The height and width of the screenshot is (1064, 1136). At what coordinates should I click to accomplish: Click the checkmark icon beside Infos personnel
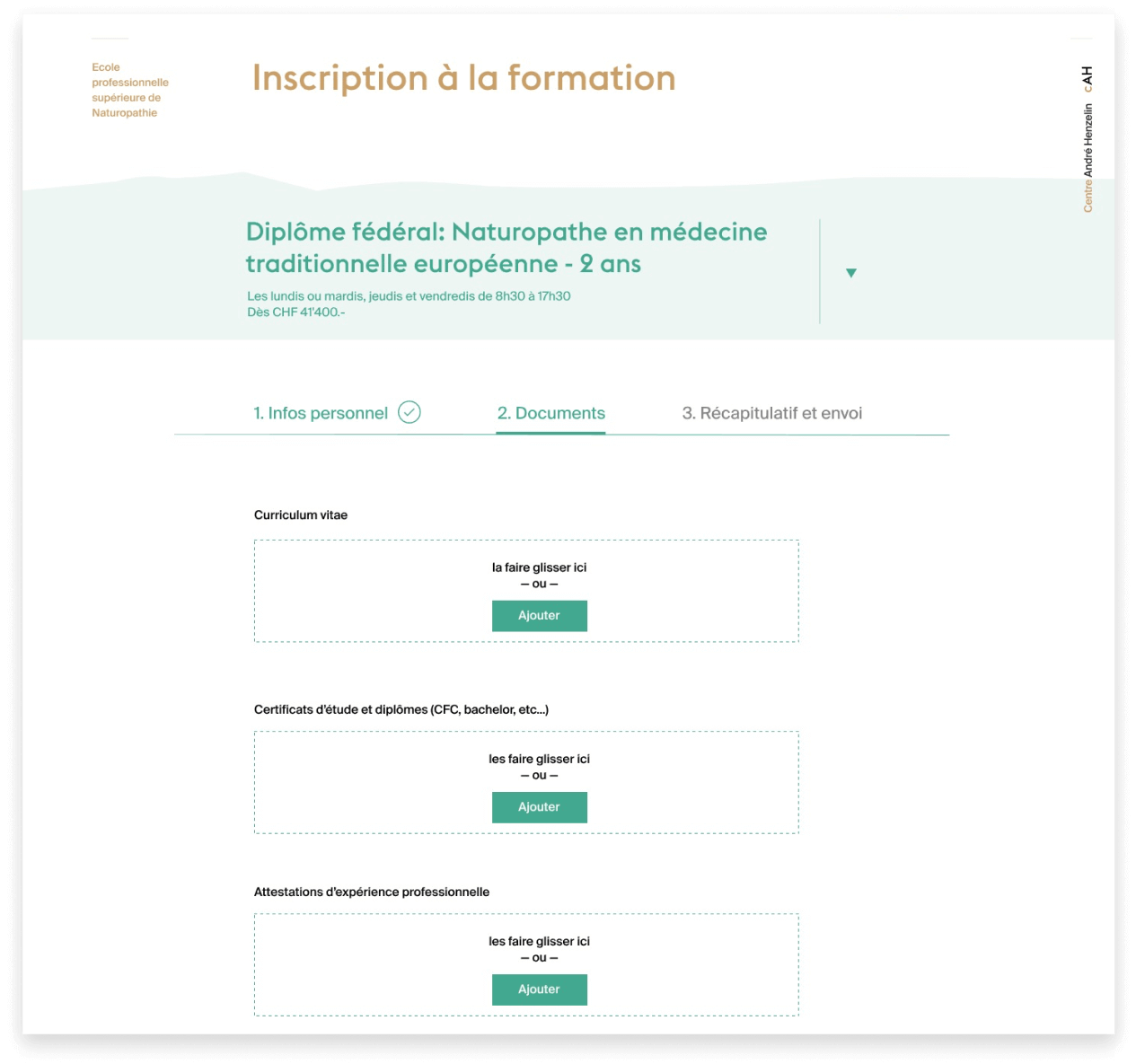pyautogui.click(x=409, y=412)
